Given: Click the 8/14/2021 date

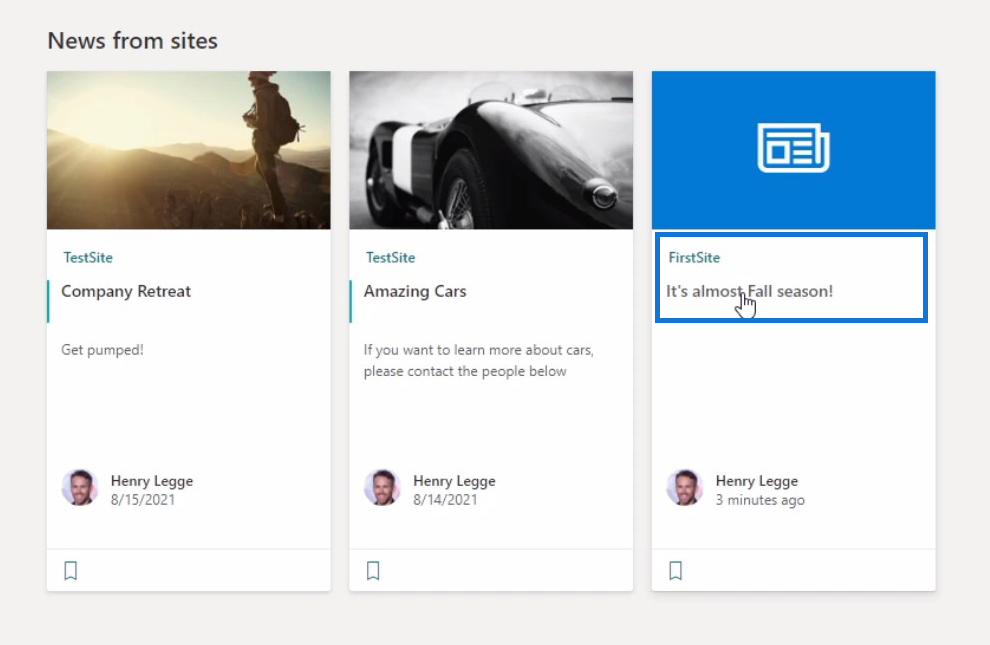Looking at the screenshot, I should click(445, 500).
